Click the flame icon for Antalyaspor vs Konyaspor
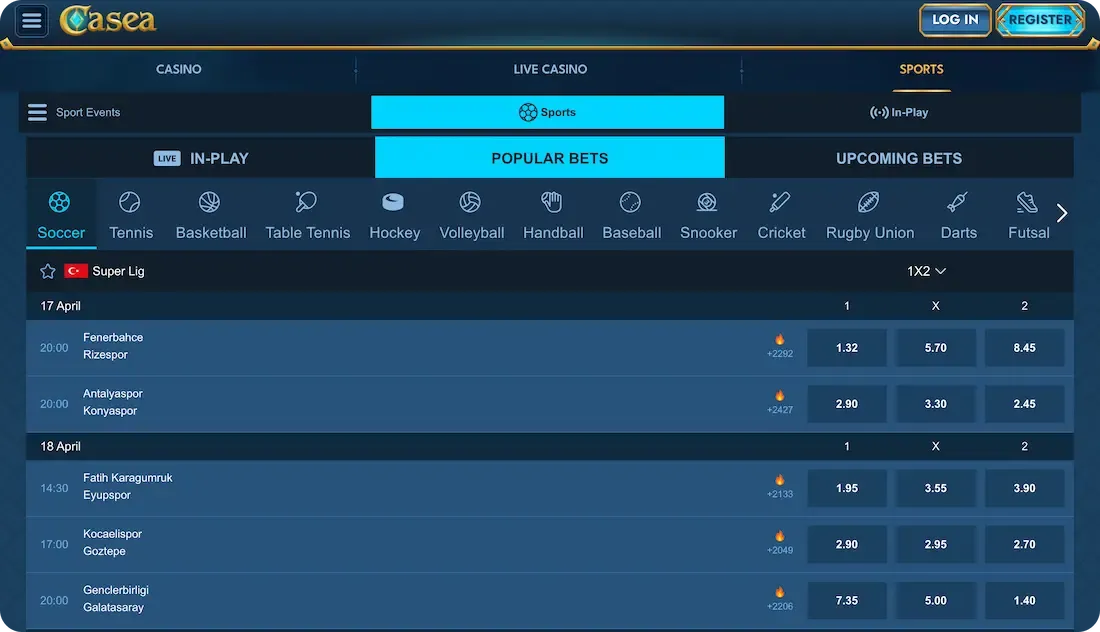 pos(779,396)
